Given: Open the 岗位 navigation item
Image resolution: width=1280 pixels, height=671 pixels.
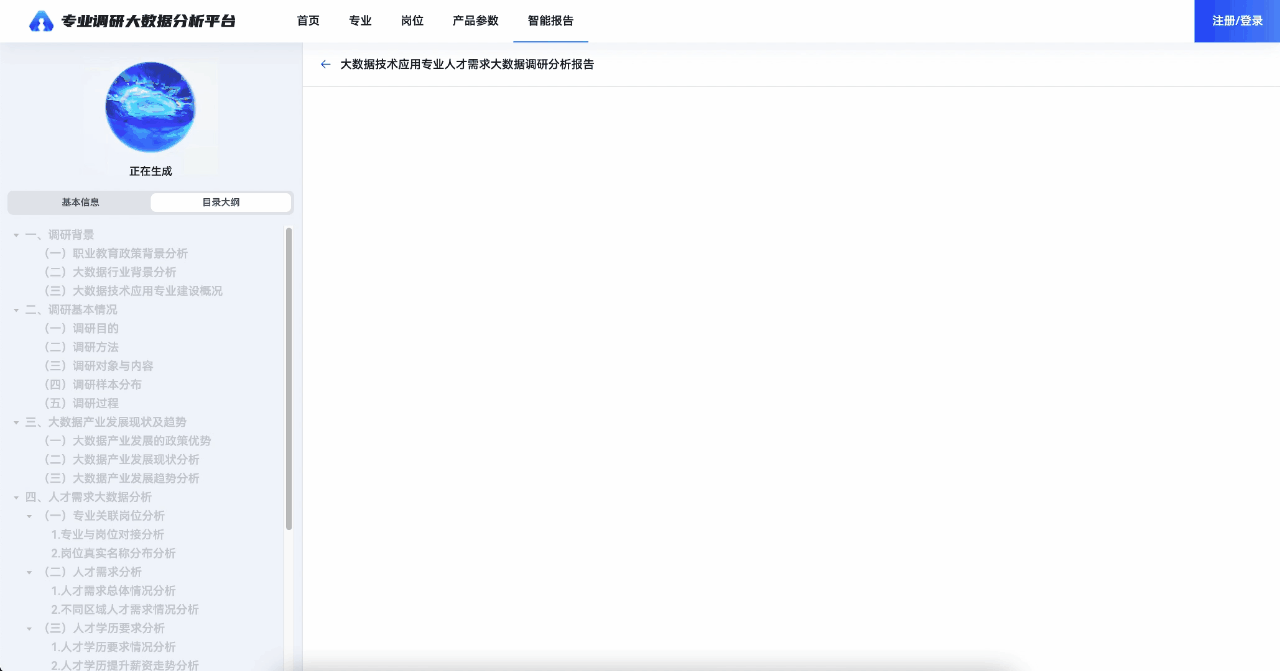Looking at the screenshot, I should point(411,20).
